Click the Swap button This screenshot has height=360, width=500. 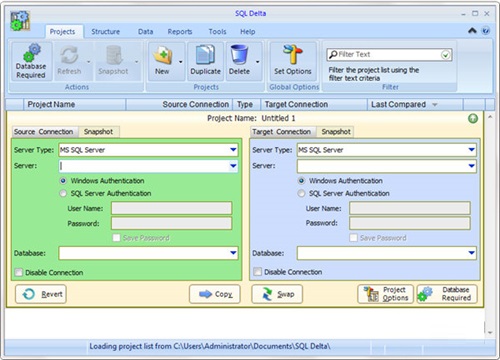277,294
